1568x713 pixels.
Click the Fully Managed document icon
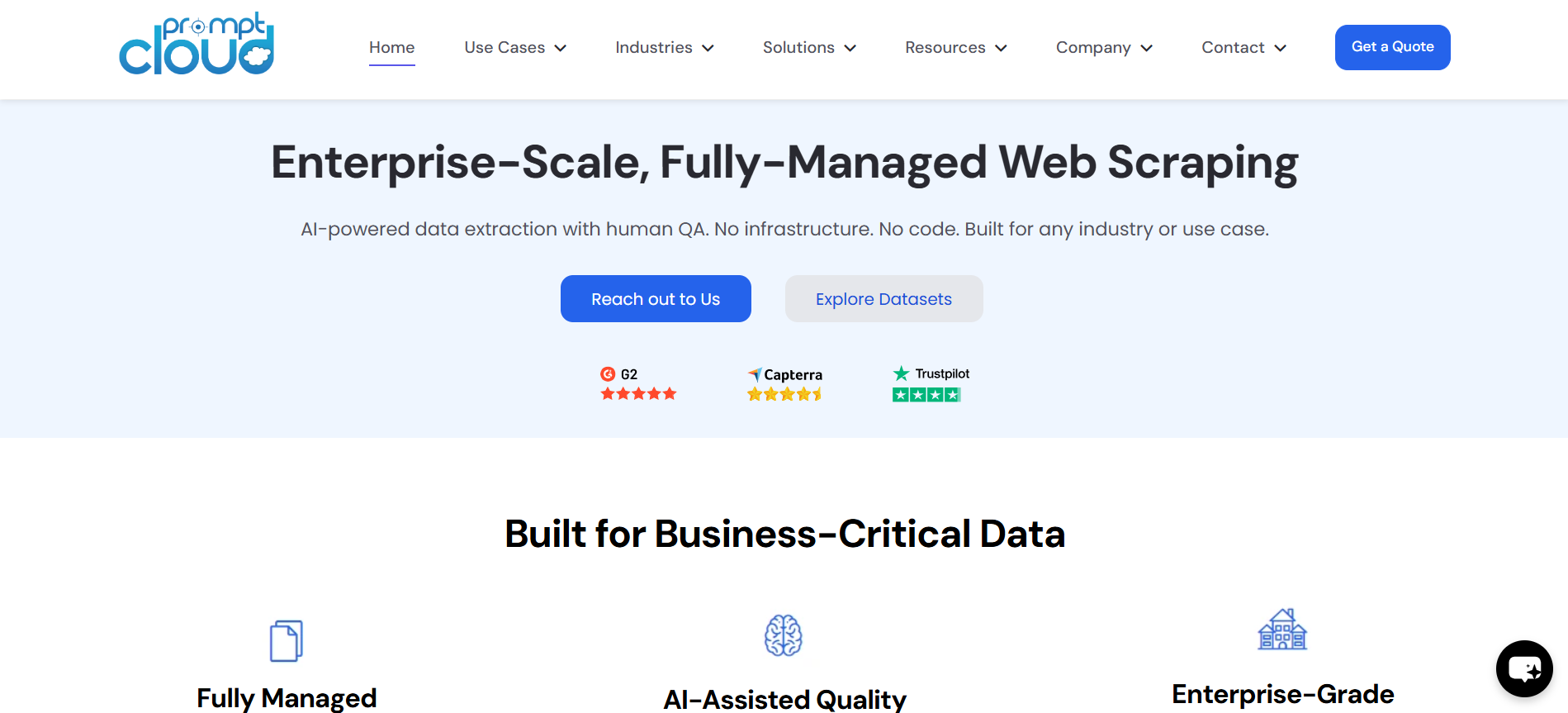(287, 640)
